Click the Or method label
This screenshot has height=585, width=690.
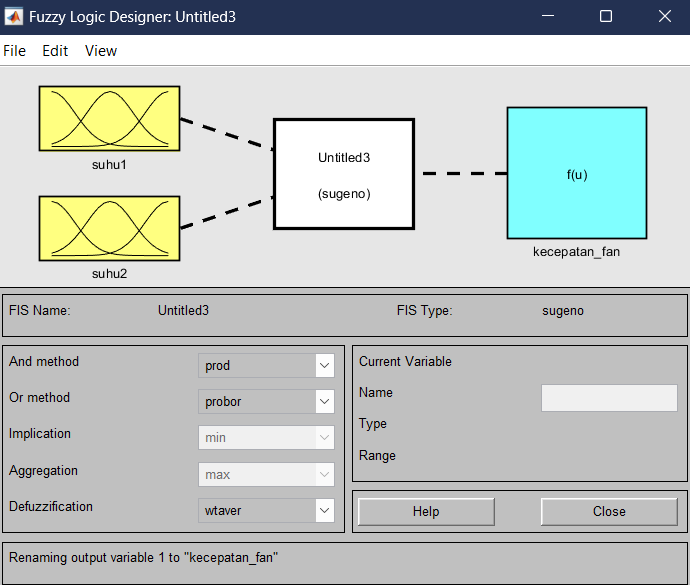point(40,397)
